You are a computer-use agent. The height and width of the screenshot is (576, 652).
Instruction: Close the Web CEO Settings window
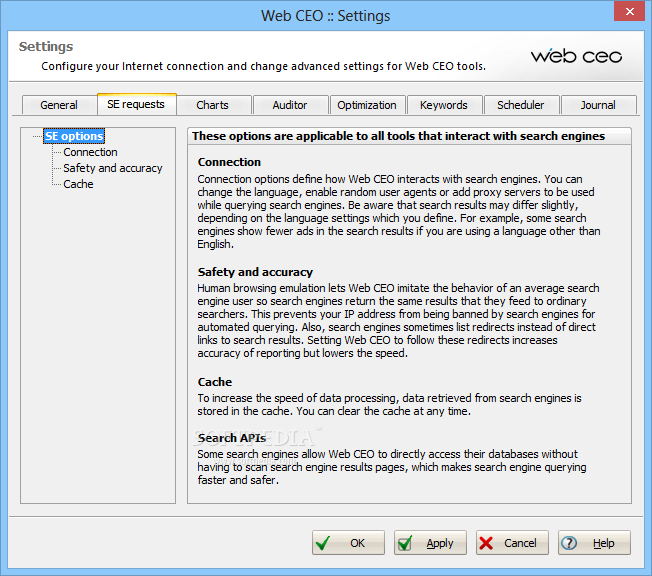click(630, 11)
